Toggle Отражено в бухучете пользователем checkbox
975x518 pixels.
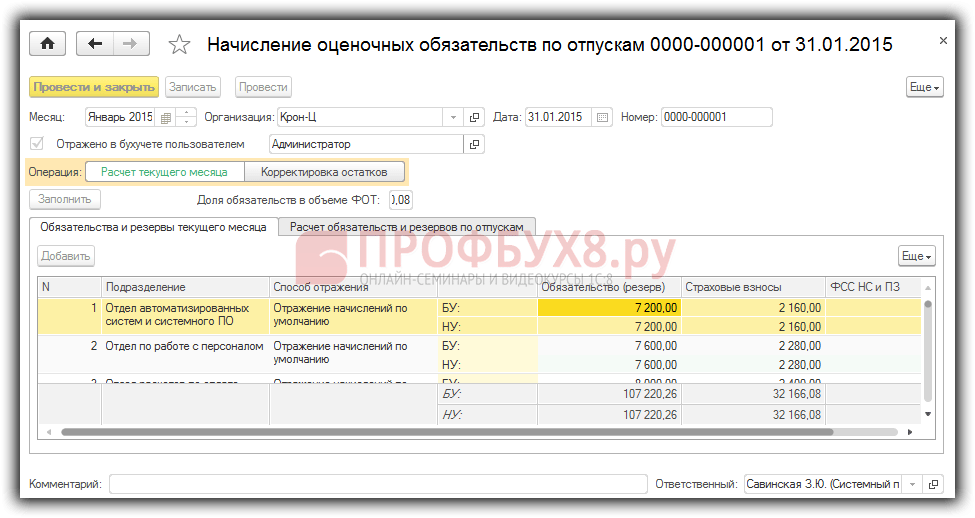coord(37,144)
